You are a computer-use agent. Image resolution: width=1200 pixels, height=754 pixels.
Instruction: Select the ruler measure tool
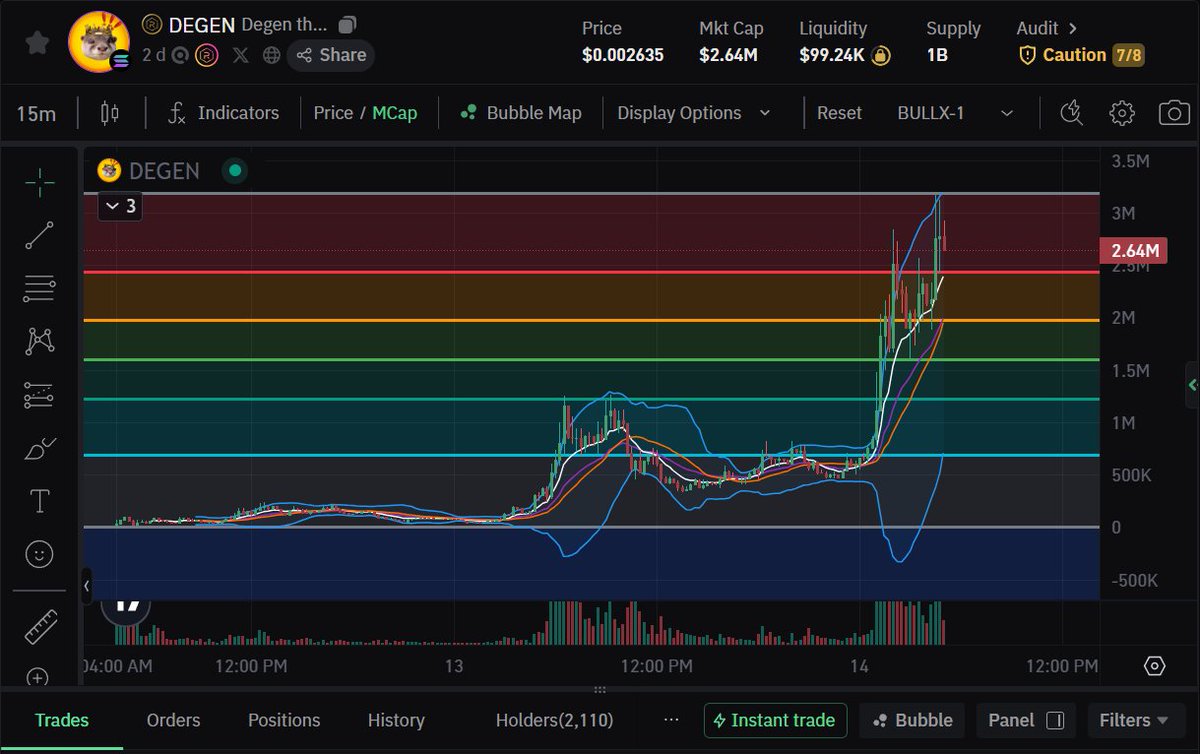(x=39, y=626)
